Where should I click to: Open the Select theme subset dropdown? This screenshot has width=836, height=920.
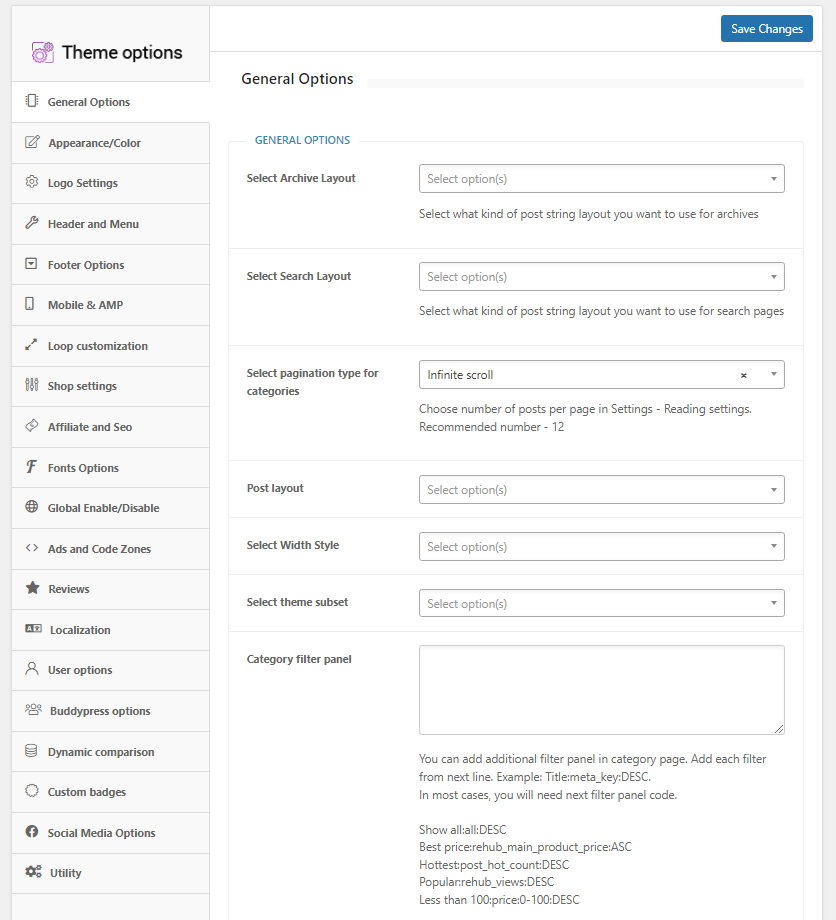(x=601, y=603)
